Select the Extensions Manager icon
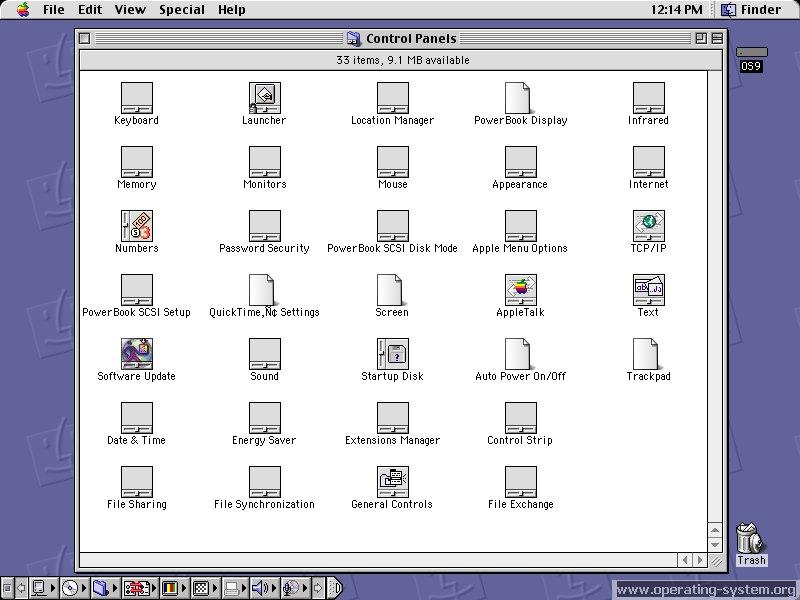 tap(392, 418)
